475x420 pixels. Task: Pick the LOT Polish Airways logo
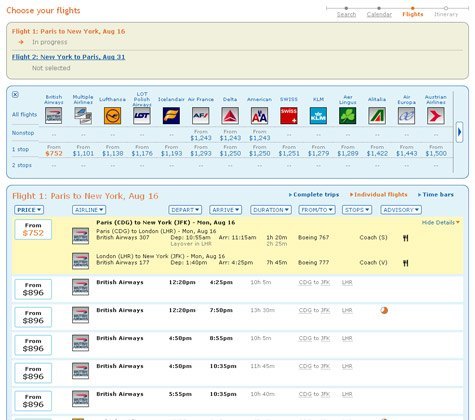coord(142,116)
